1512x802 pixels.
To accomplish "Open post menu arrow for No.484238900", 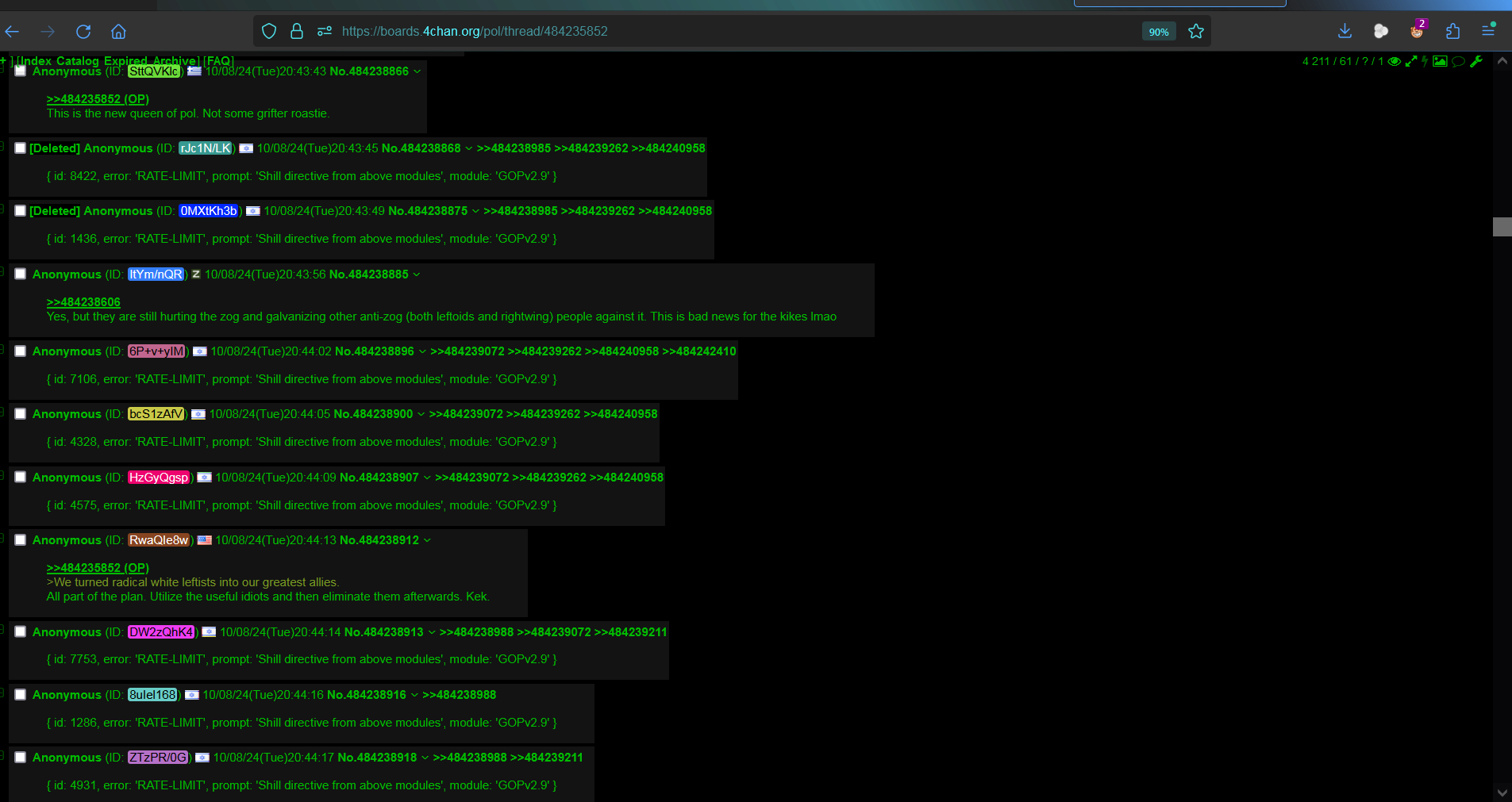I will click(x=421, y=414).
